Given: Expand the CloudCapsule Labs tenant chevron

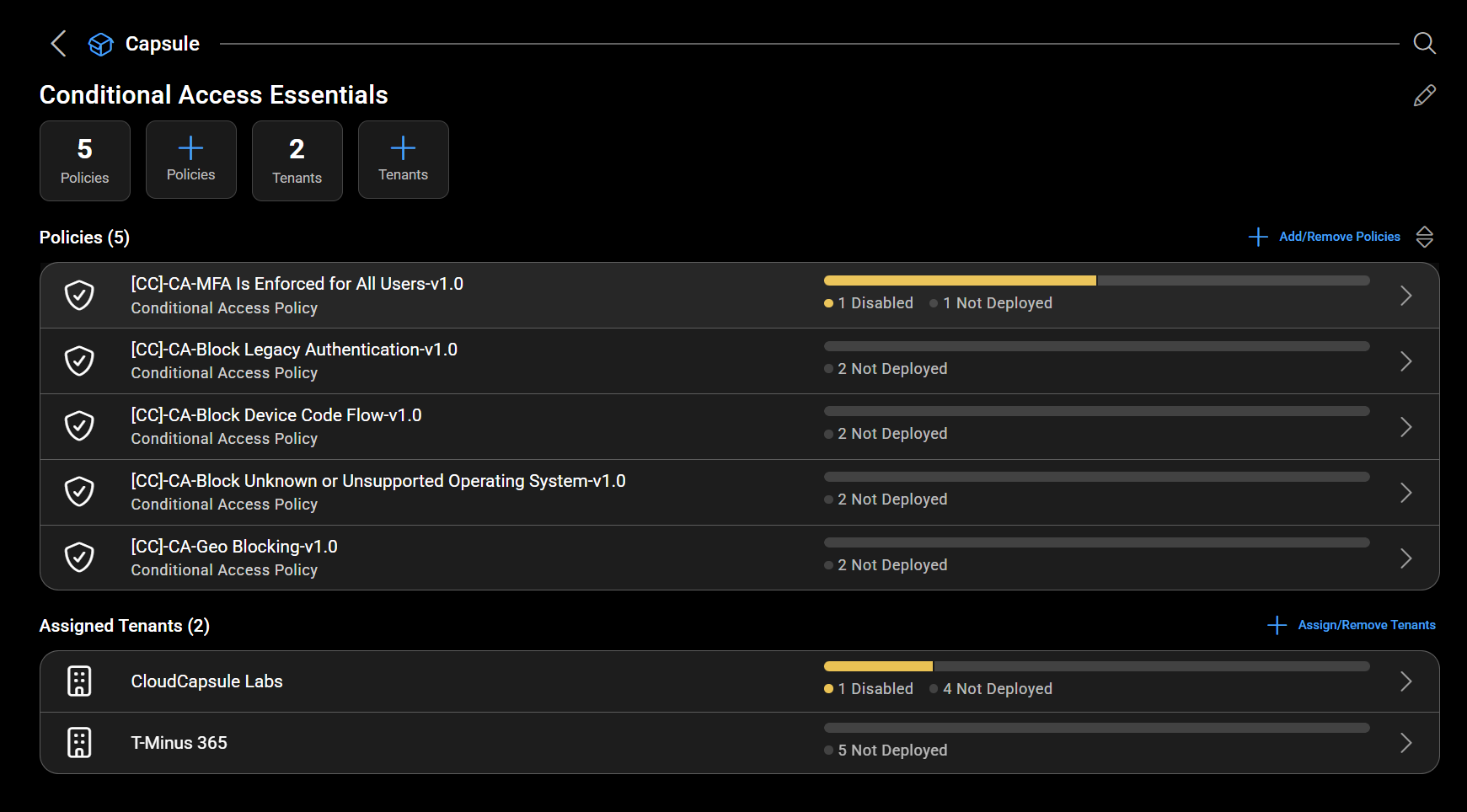Looking at the screenshot, I should click(1405, 681).
